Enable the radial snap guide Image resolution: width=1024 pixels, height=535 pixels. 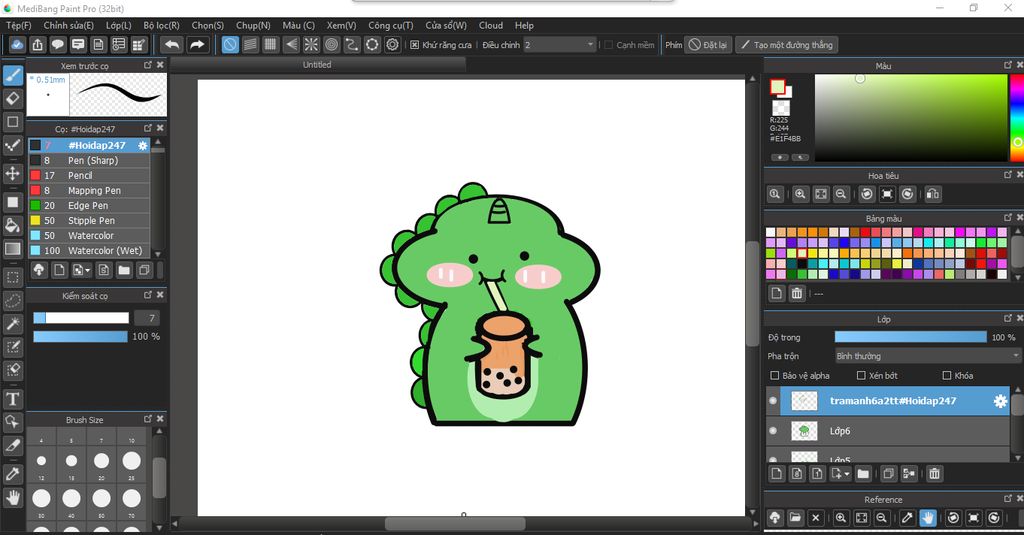(x=312, y=44)
